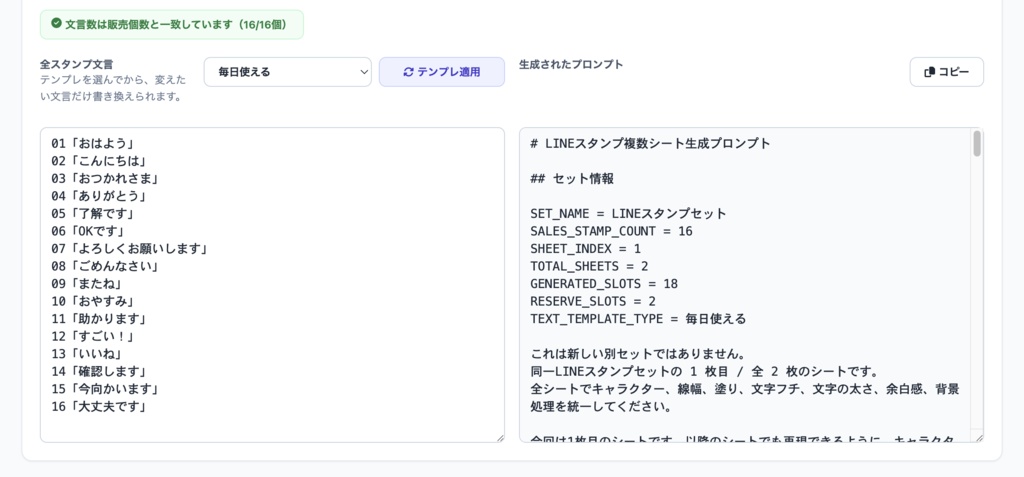
Task: Apply template with テンプレ適用 button
Action: pos(441,72)
